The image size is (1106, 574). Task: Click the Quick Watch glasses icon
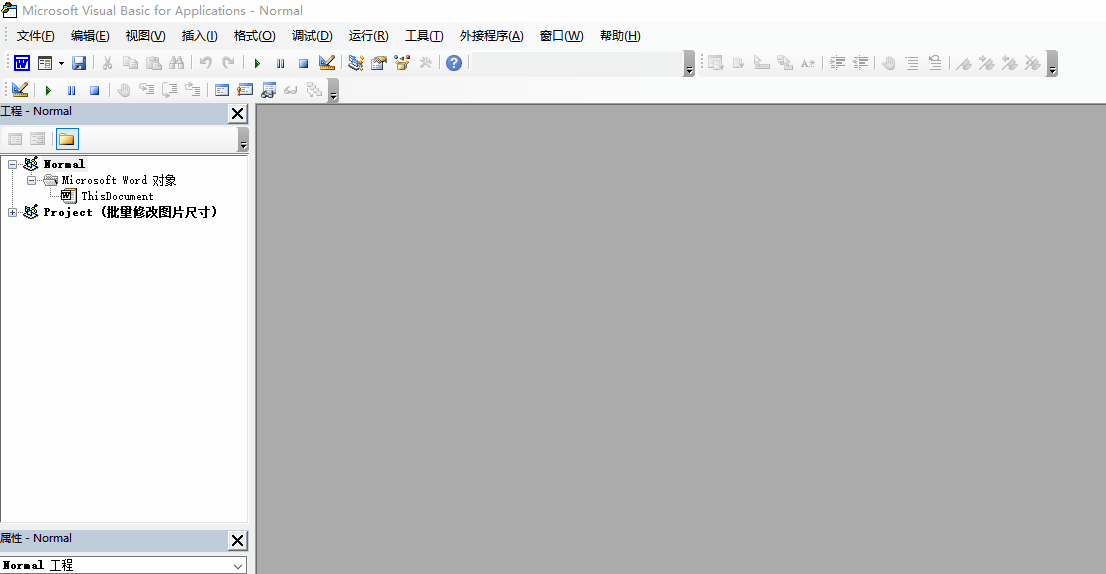coord(291,90)
